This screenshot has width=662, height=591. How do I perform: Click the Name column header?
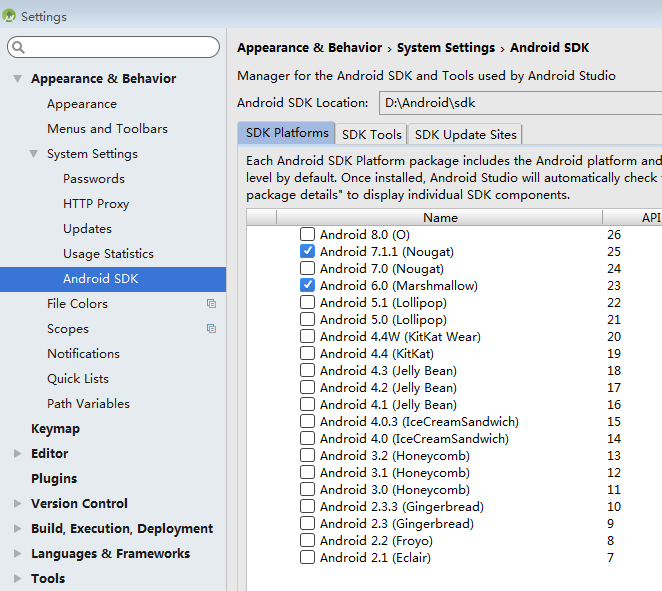(440, 217)
